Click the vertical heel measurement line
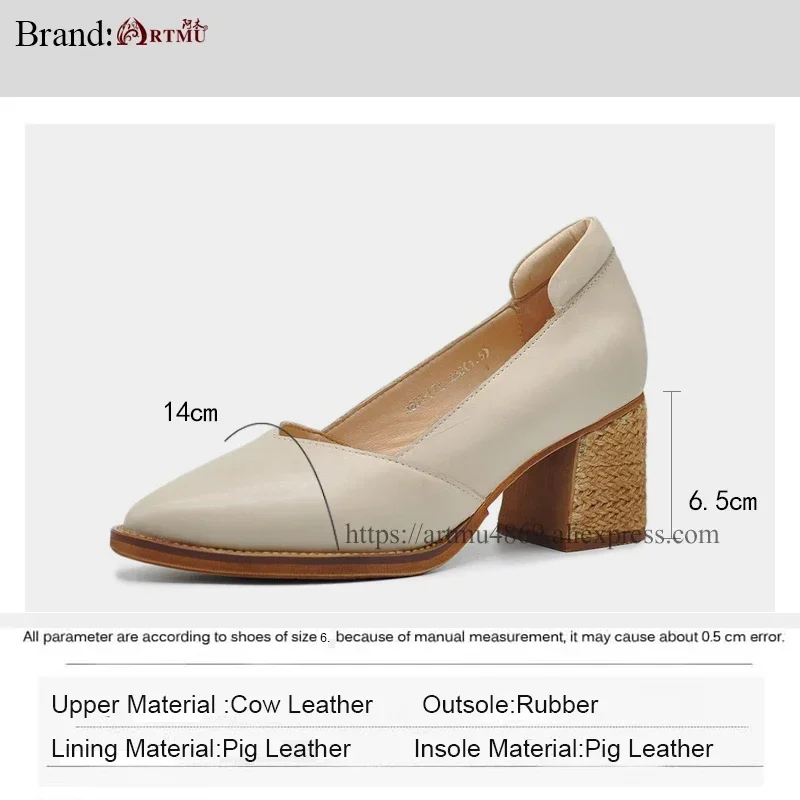 point(671,464)
